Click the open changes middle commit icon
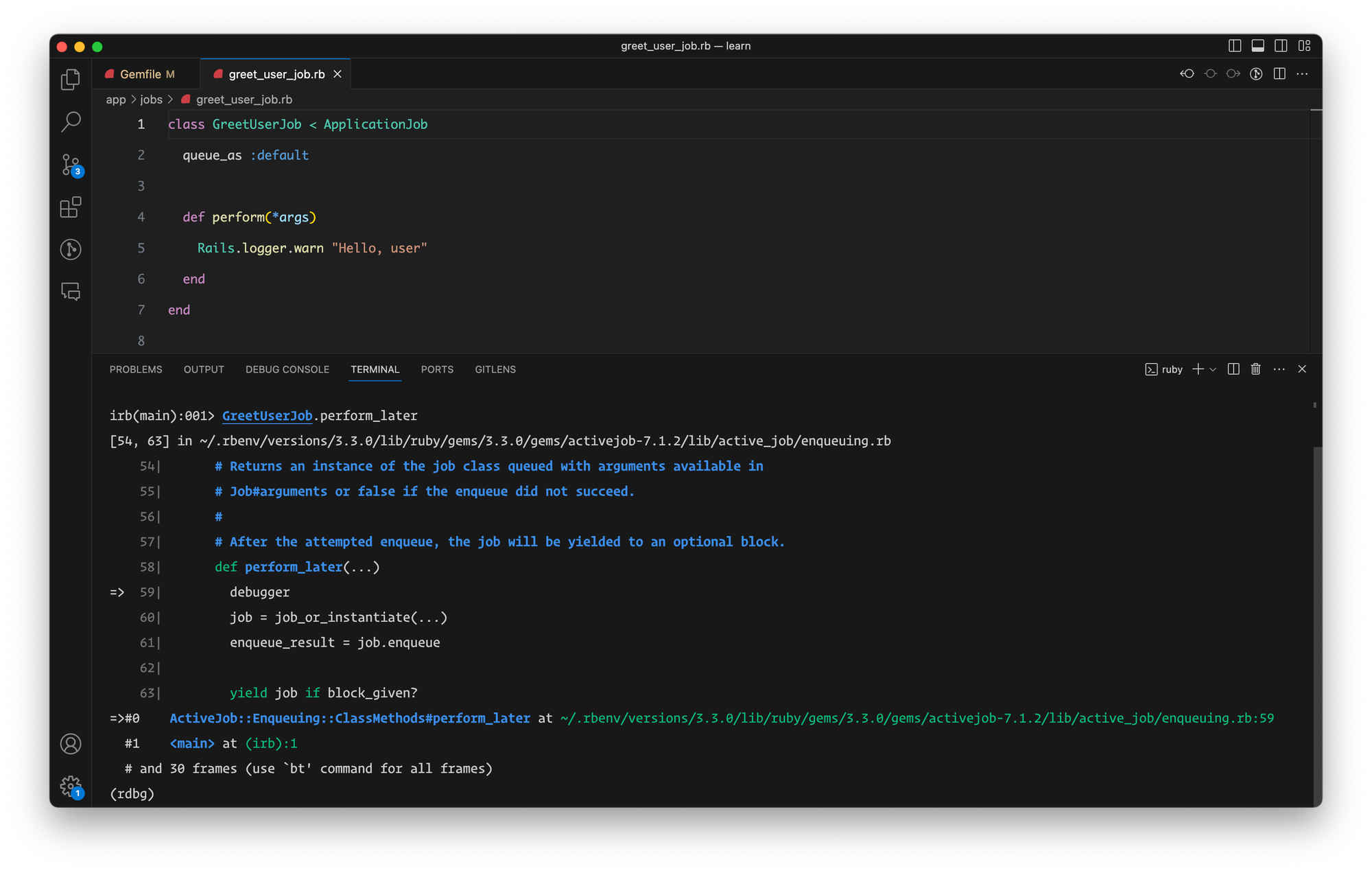 (1210, 74)
